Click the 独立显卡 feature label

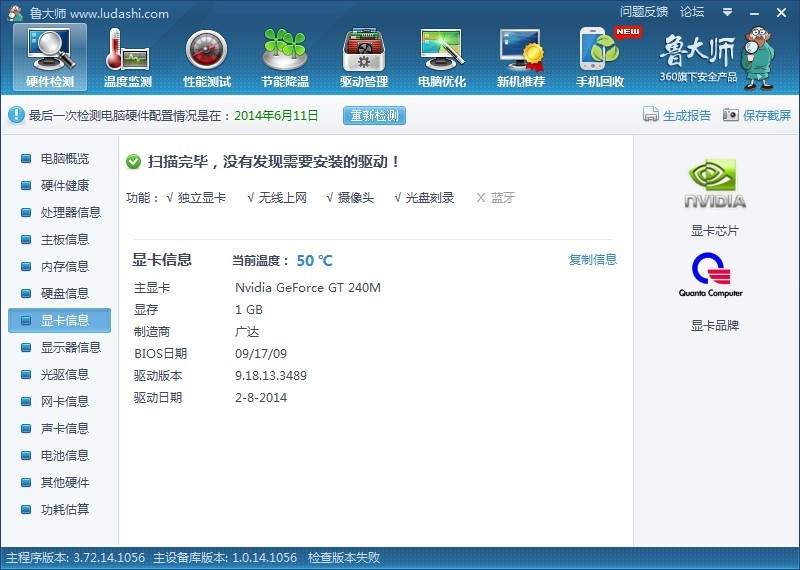tap(202, 198)
